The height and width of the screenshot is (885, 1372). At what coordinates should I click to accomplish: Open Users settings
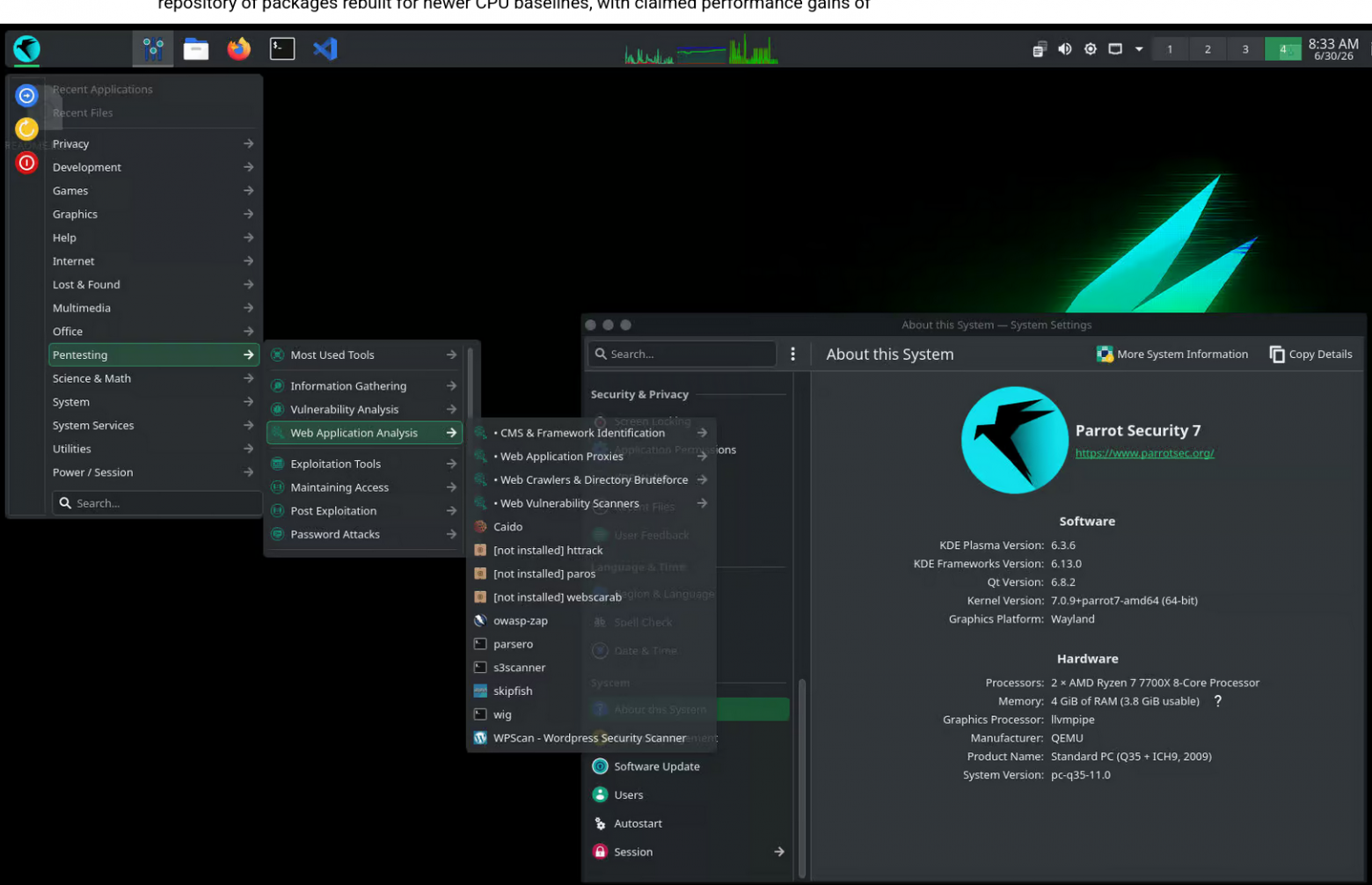pyautogui.click(x=690, y=794)
